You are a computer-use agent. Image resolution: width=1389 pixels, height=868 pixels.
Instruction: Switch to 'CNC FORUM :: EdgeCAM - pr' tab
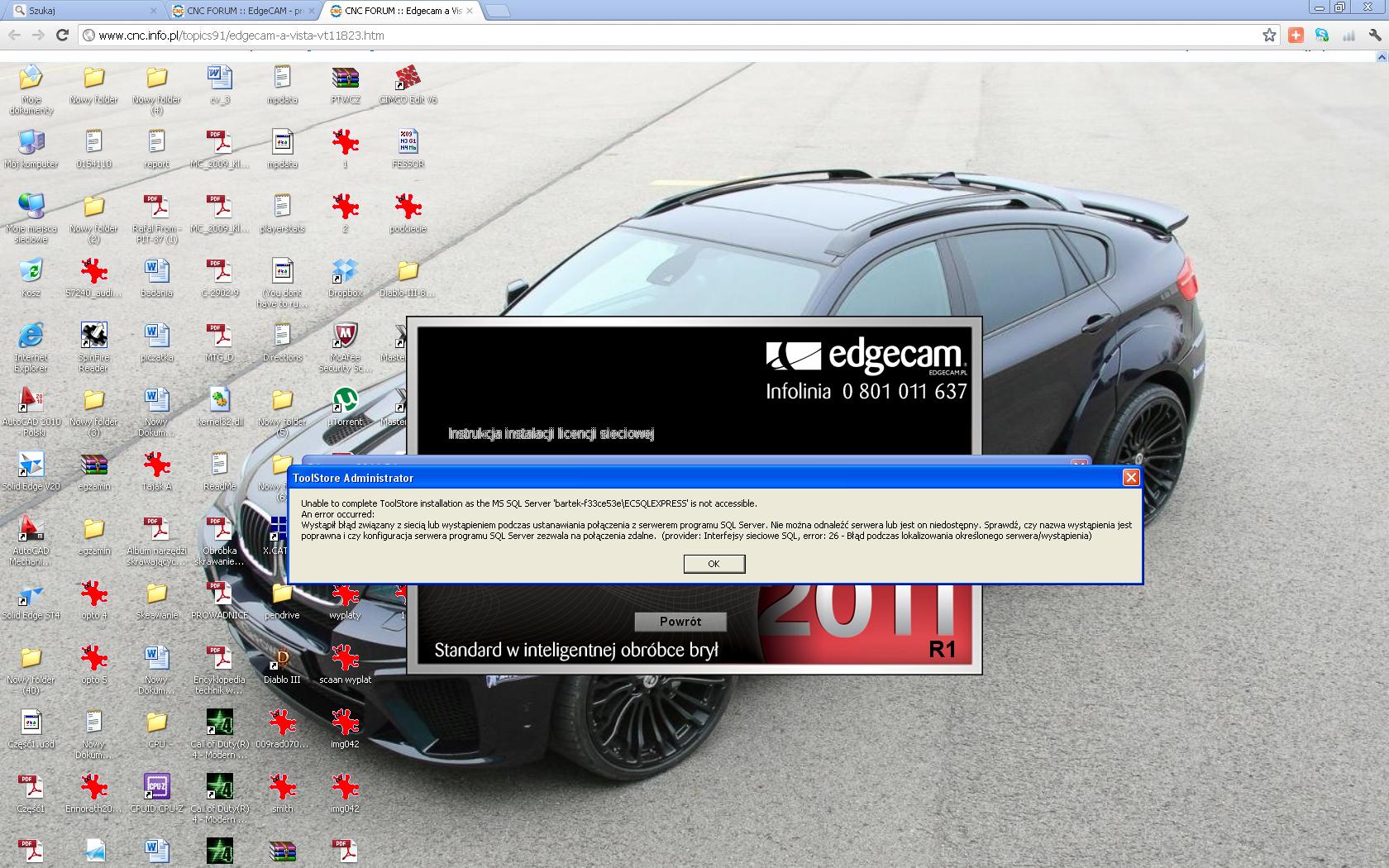[245, 11]
